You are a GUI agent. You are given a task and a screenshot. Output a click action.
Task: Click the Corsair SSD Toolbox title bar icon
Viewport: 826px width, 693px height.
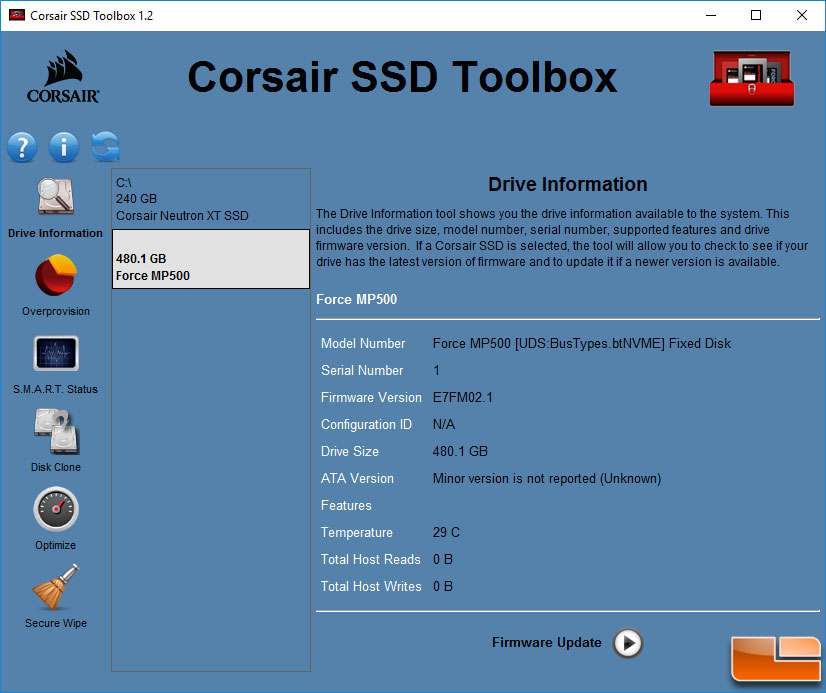17,15
